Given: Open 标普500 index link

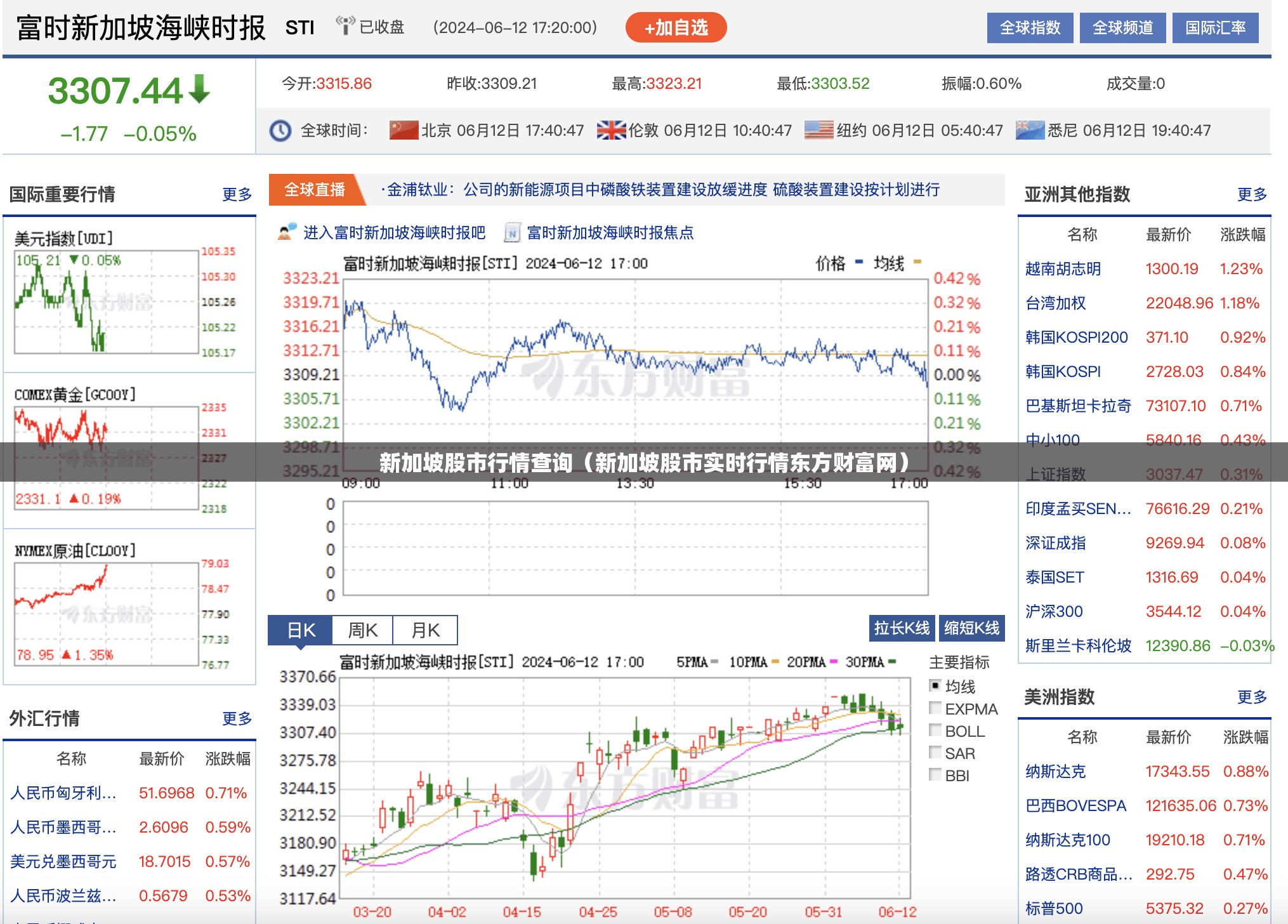Looking at the screenshot, I should pos(1054,909).
